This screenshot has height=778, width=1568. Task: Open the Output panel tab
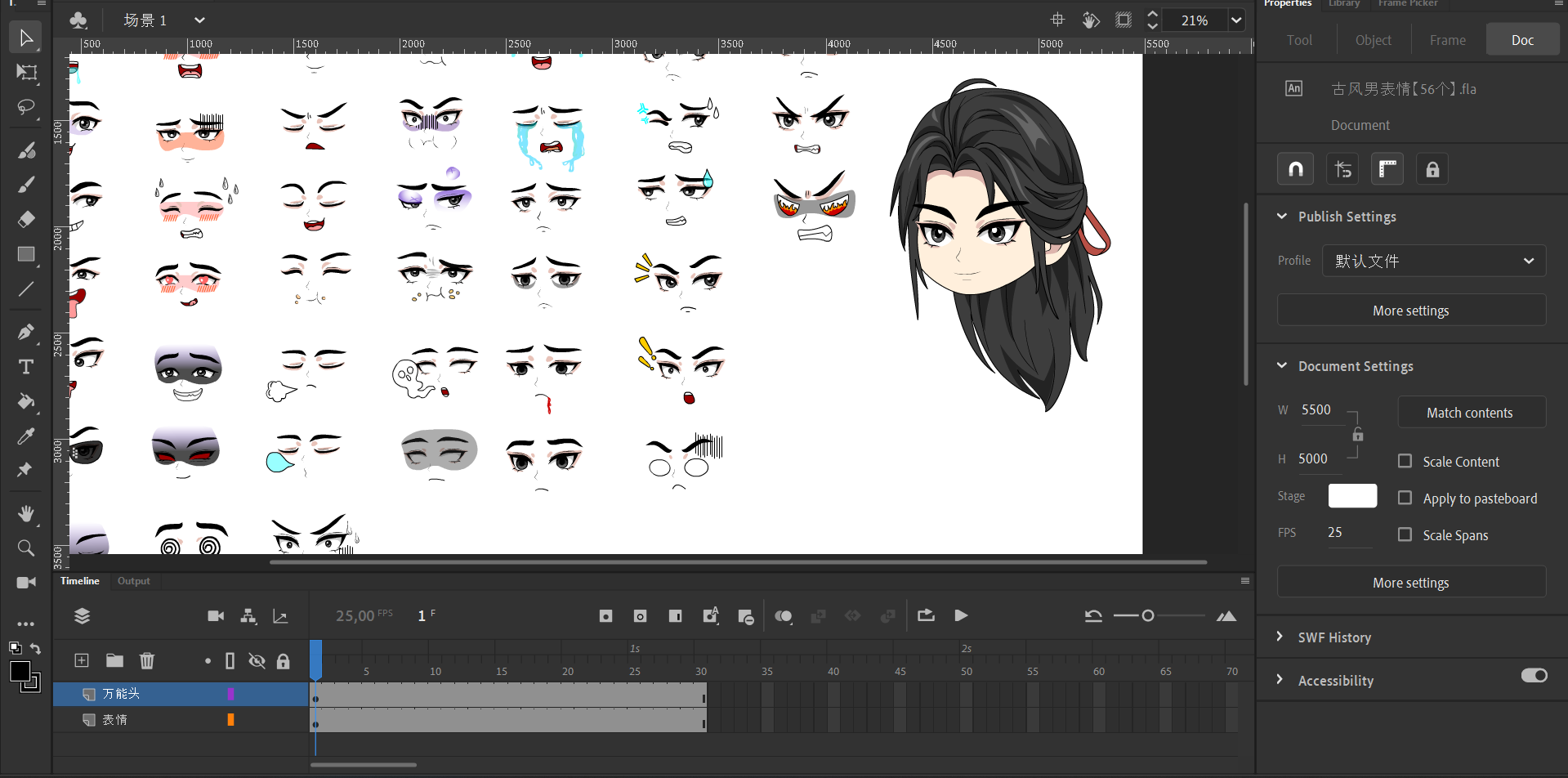tap(133, 581)
